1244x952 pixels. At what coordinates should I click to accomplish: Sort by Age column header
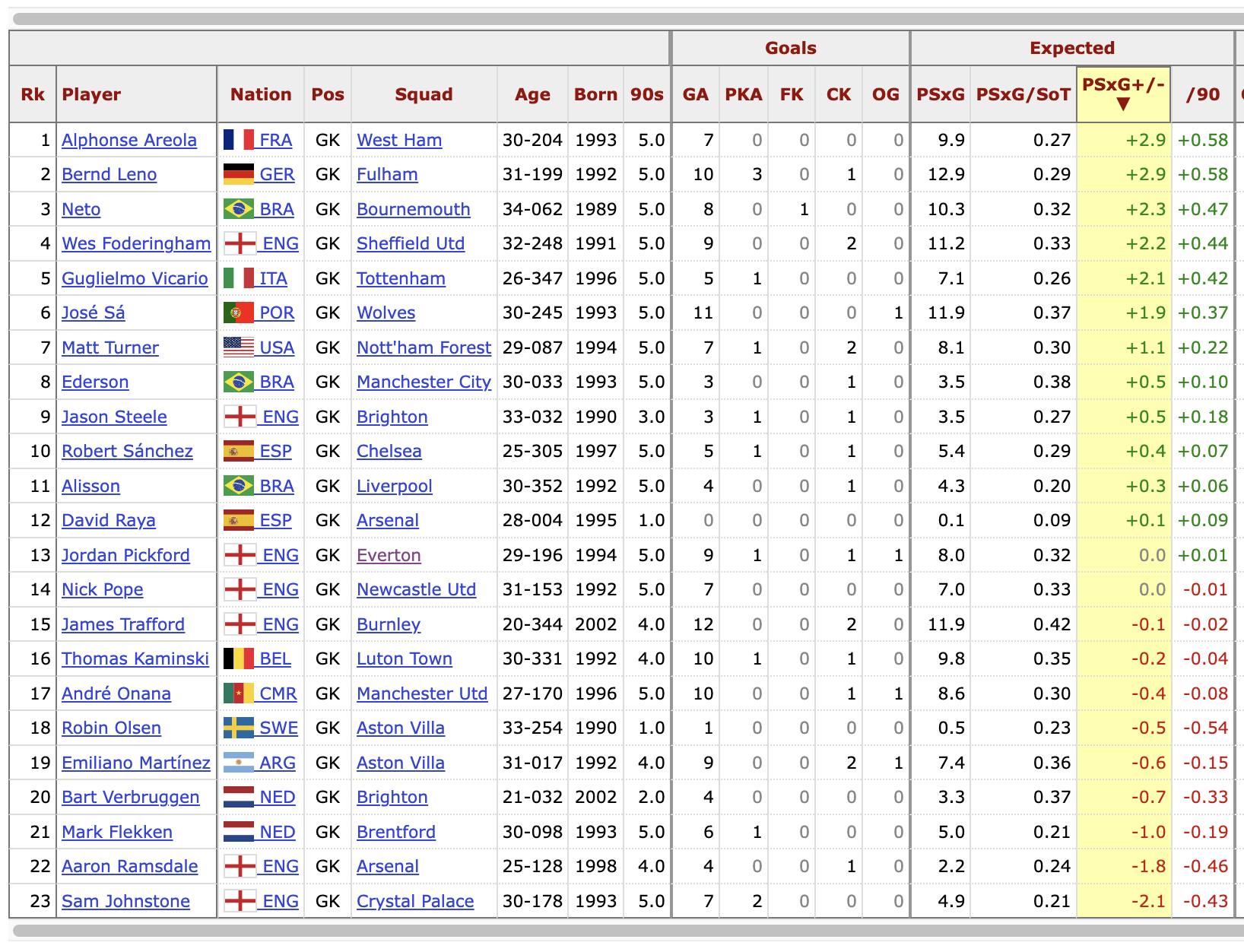point(532,94)
